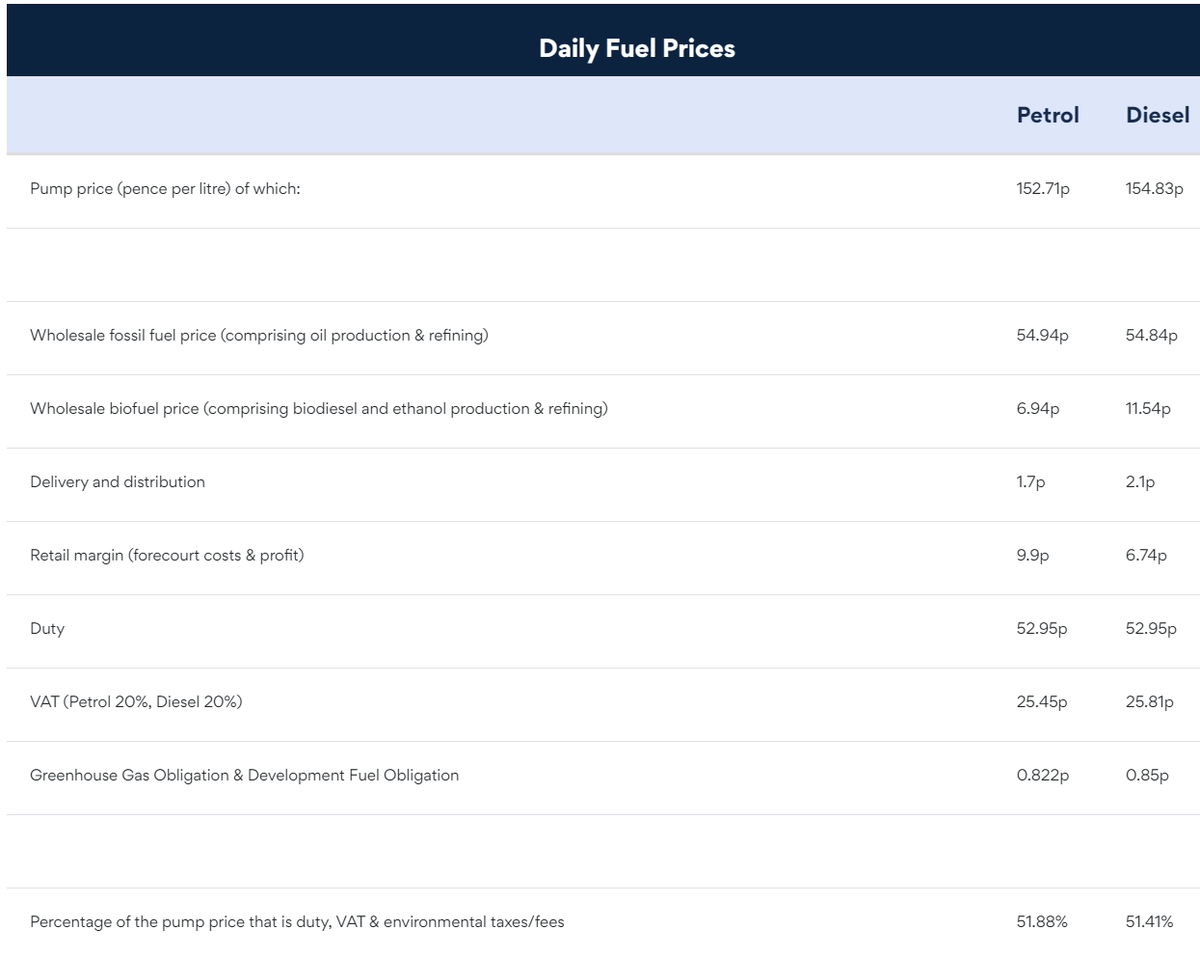Select the Petrol column header
This screenshot has height=957, width=1200.
pos(1047,115)
